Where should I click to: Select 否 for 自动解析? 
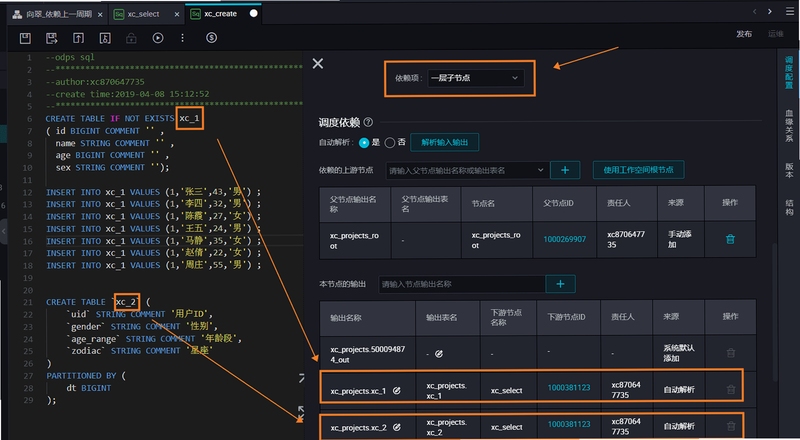(390, 143)
